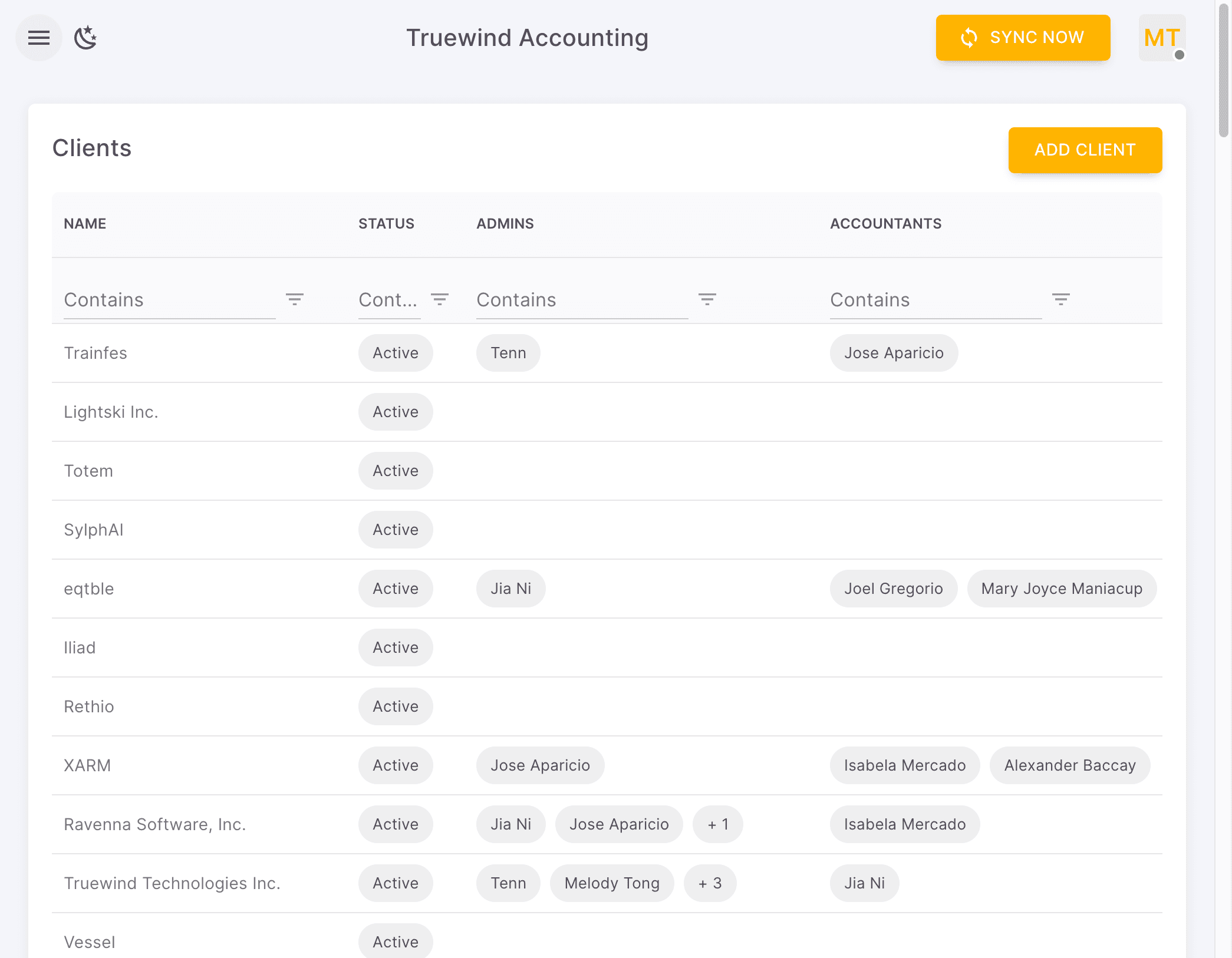Select the Jose Aparicio accountant chip for Trainfes

pyautogui.click(x=894, y=353)
